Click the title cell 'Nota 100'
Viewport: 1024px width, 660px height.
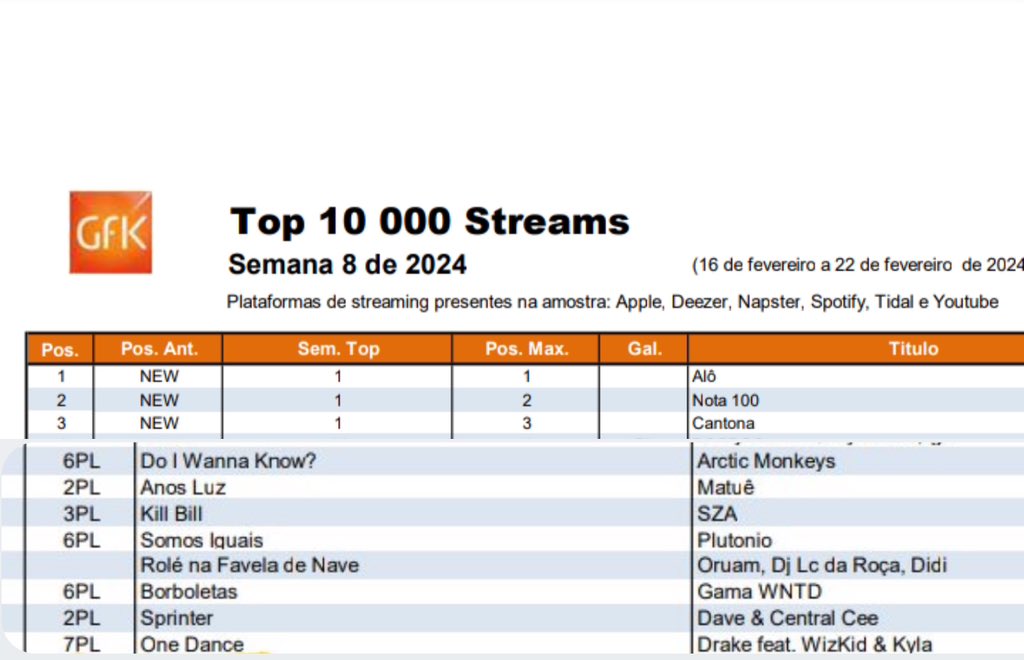pos(726,400)
